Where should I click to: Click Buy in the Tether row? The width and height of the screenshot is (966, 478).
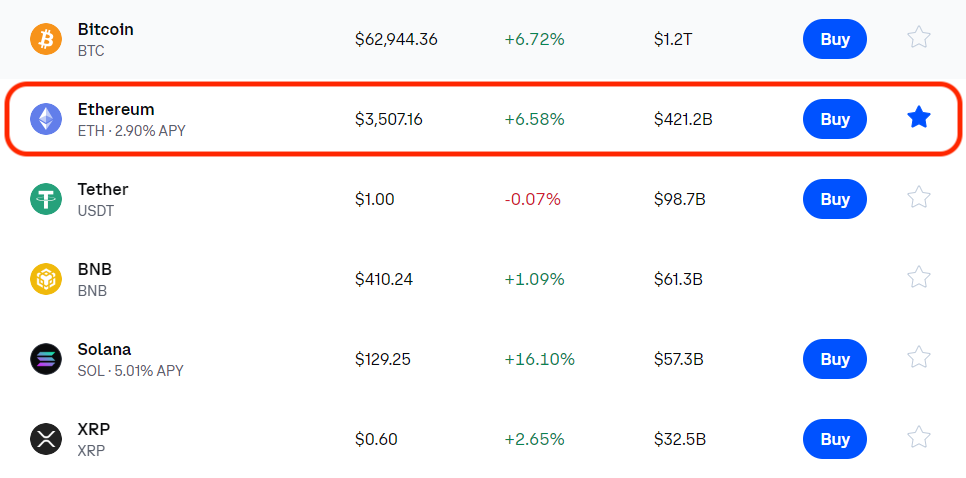(834, 199)
